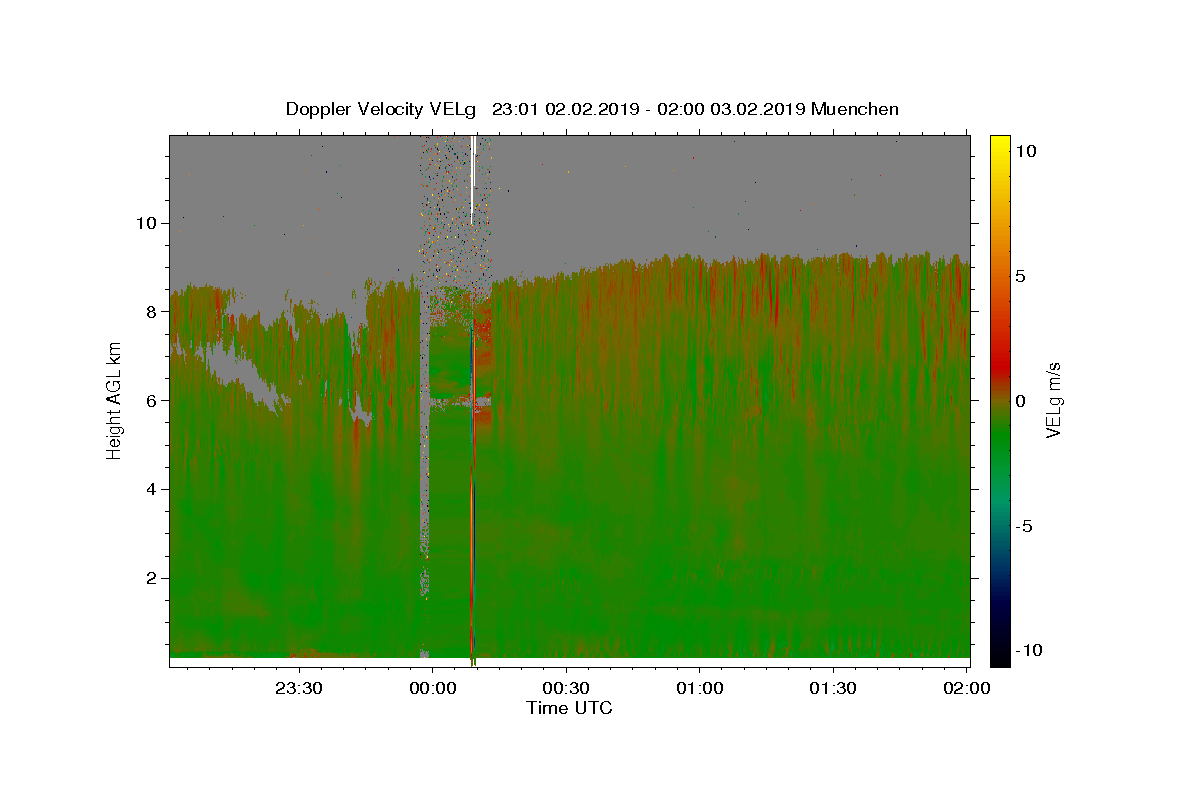Click the colorbar value 10 at top
The height and width of the screenshot is (800, 1200).
[x=1027, y=150]
